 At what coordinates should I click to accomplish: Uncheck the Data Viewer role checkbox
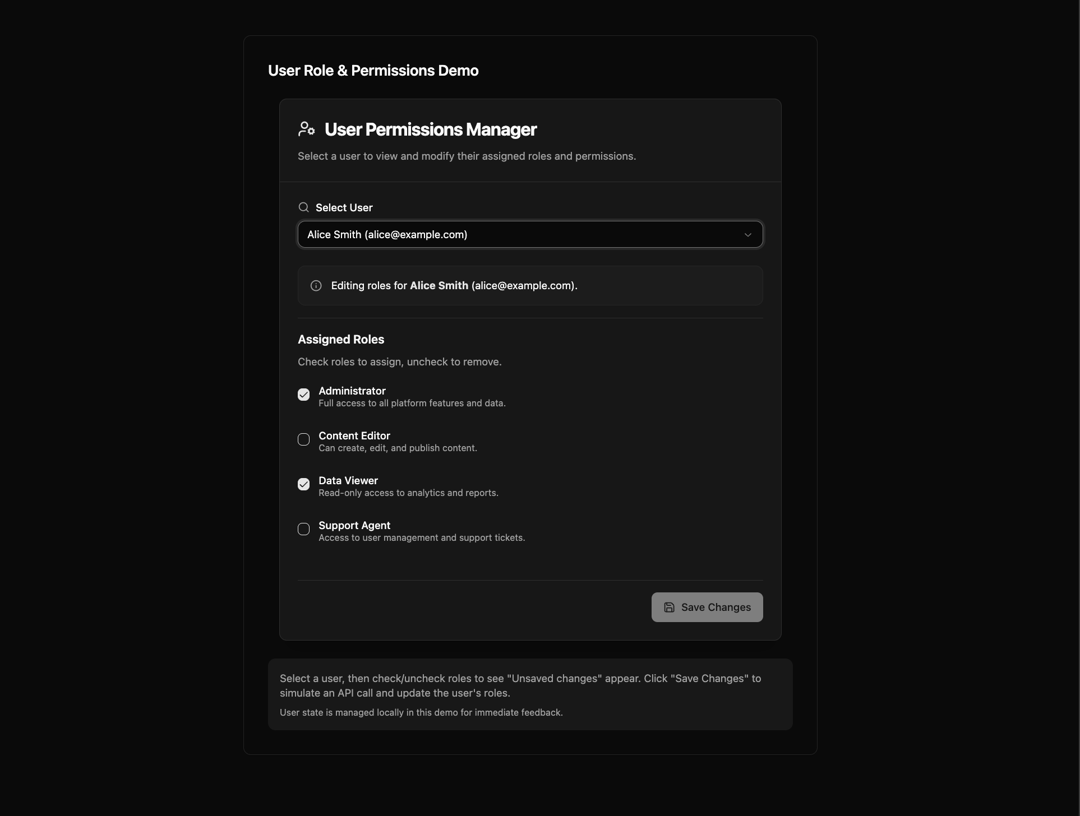pos(304,484)
